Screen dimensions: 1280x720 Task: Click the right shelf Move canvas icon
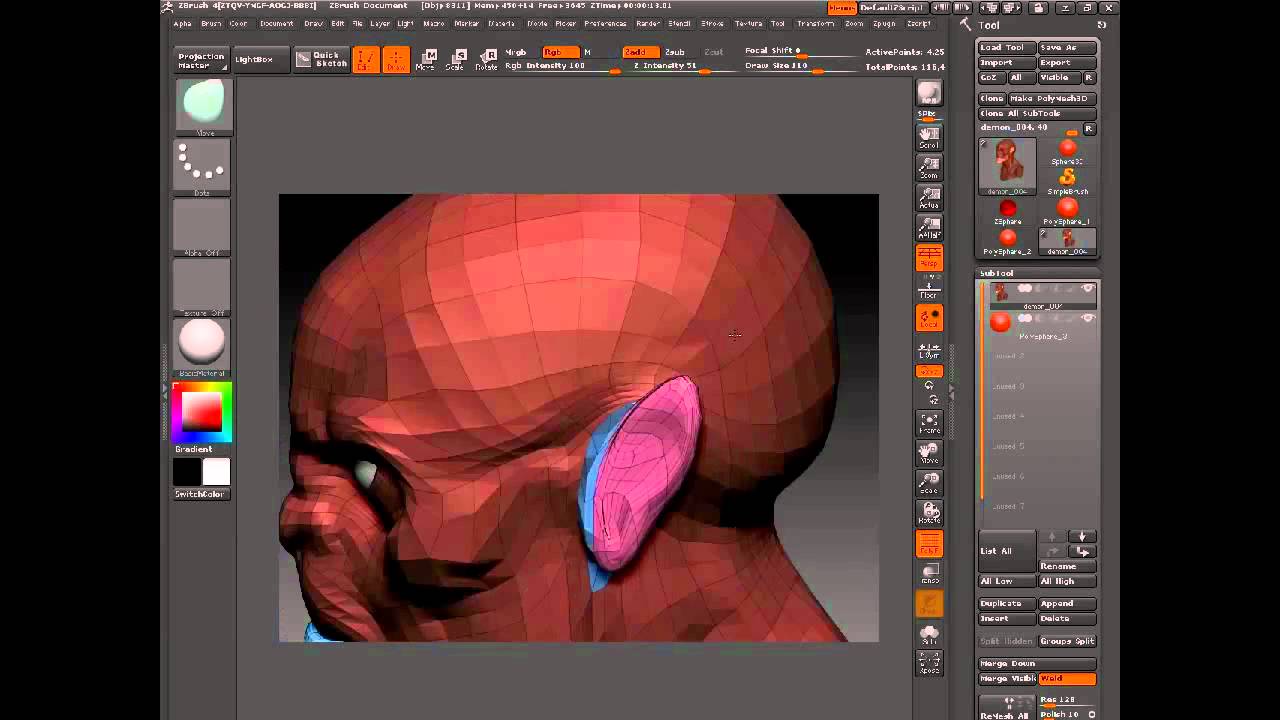click(x=929, y=453)
